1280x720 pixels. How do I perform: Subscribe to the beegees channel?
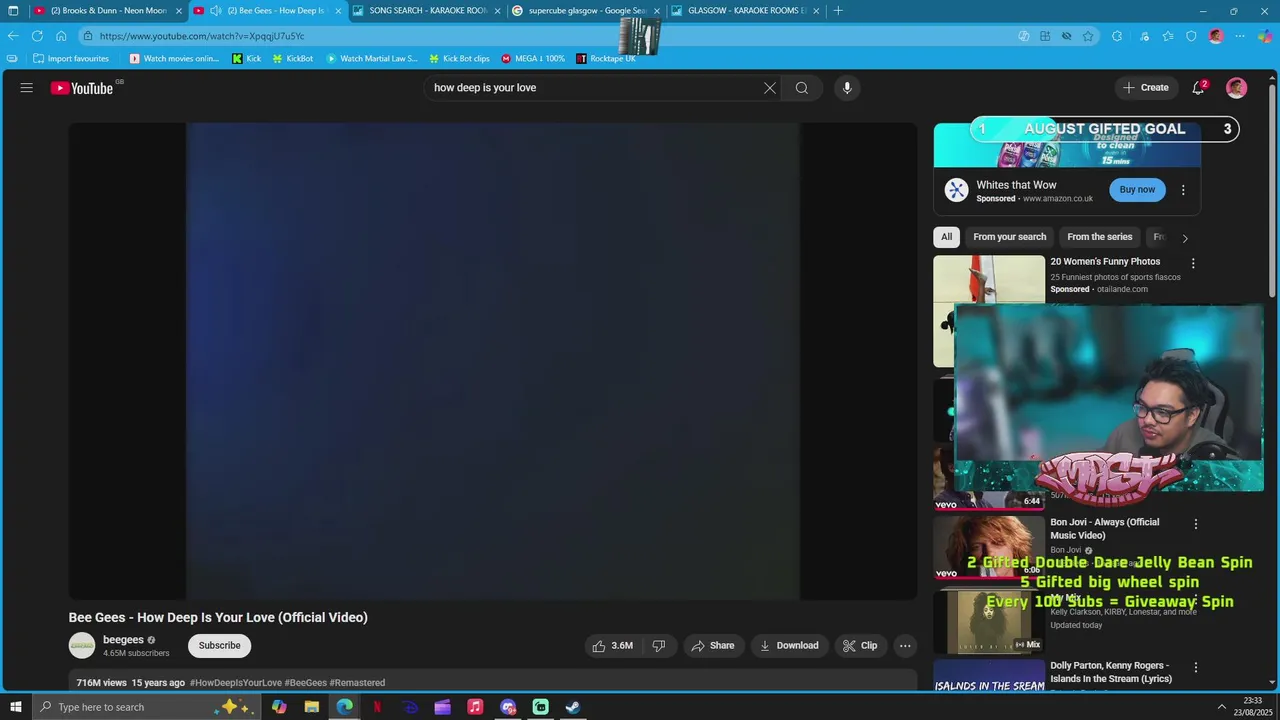pos(219,646)
